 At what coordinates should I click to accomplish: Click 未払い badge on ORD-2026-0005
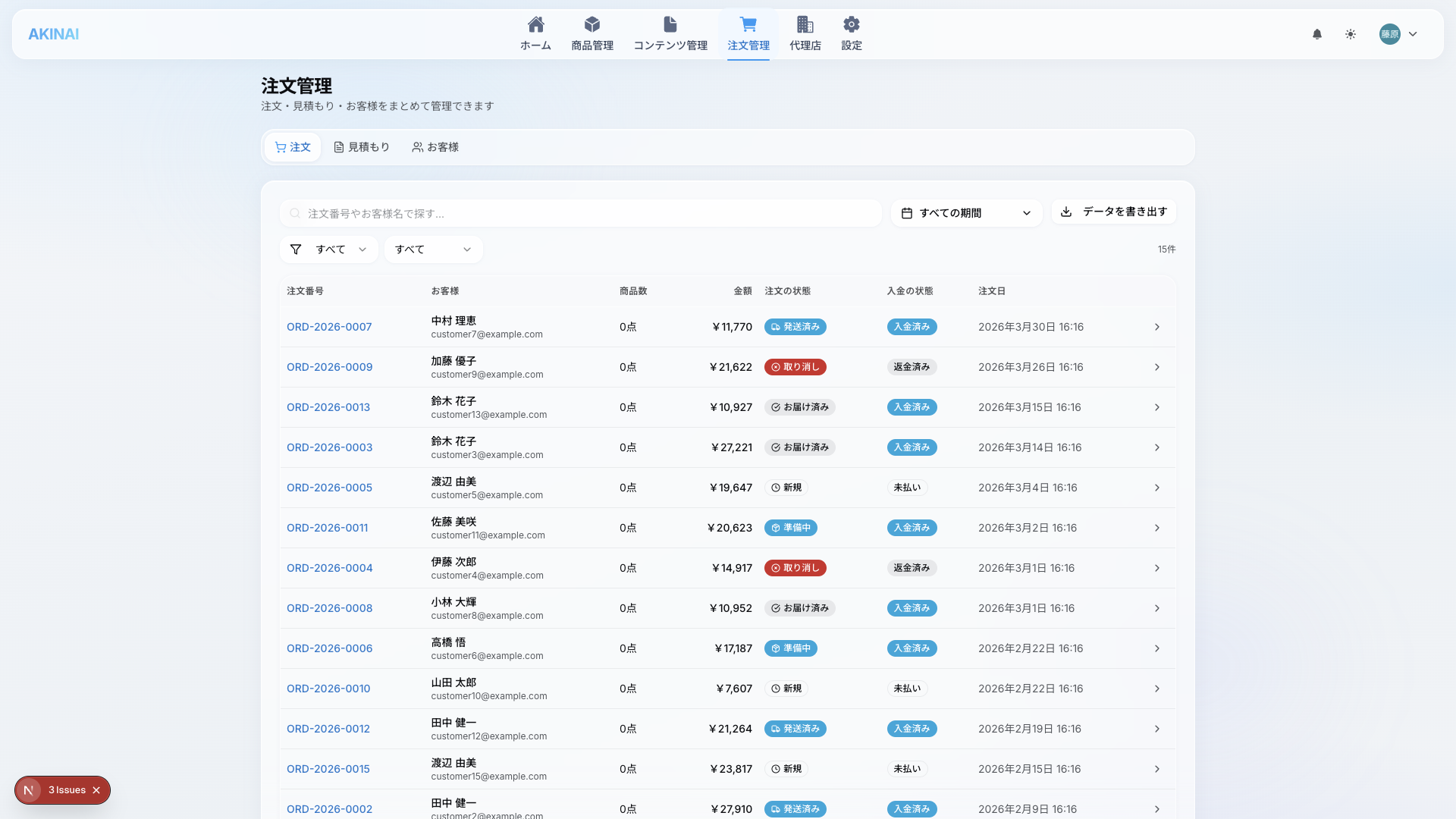click(908, 488)
